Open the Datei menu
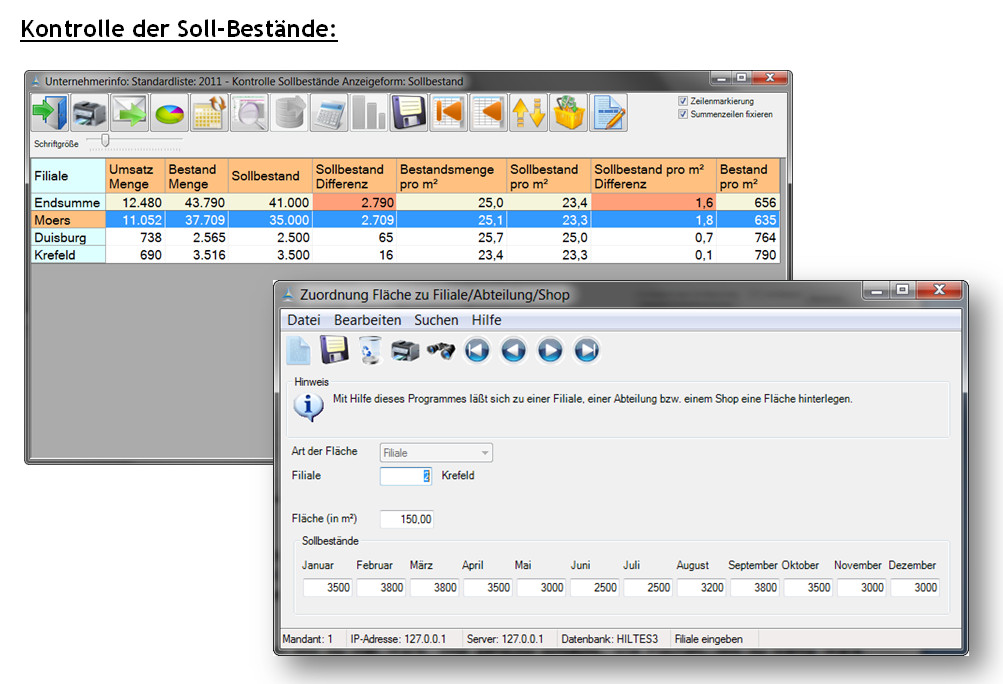This screenshot has width=1003, height=684. coord(304,320)
